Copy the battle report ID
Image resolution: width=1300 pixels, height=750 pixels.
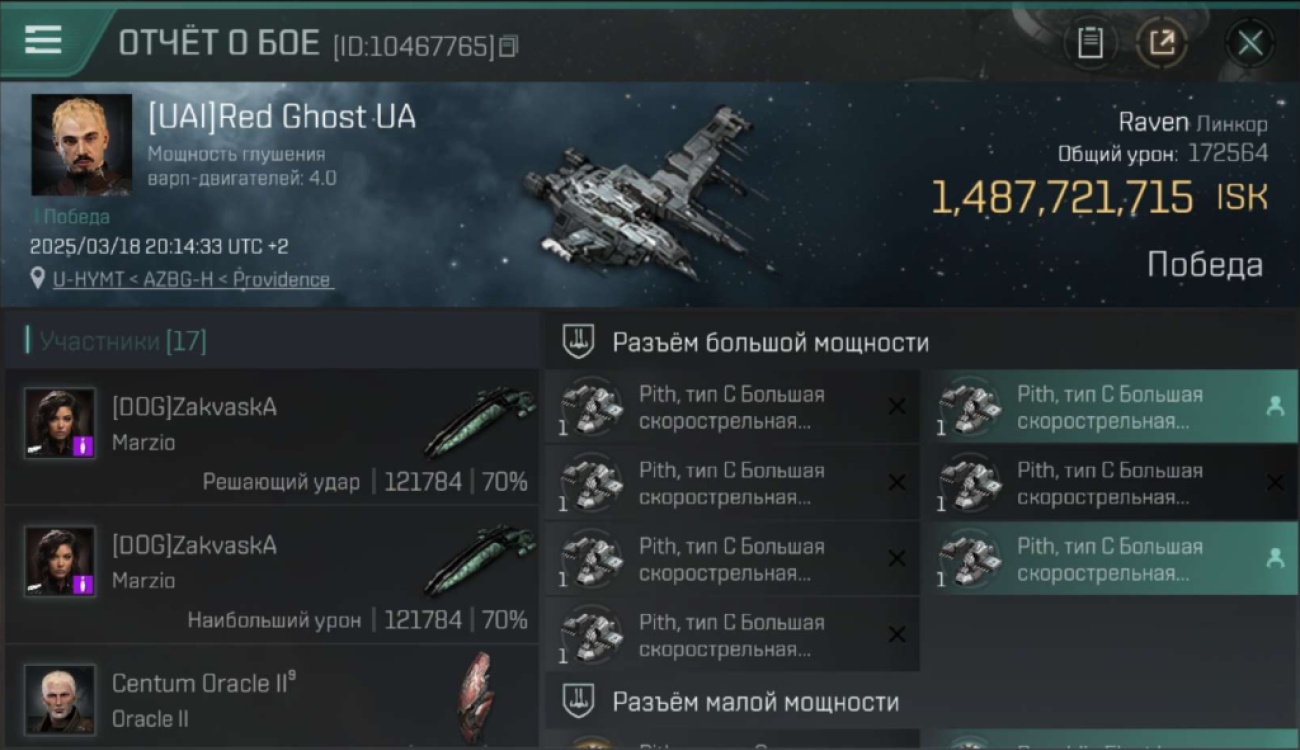[x=509, y=46]
